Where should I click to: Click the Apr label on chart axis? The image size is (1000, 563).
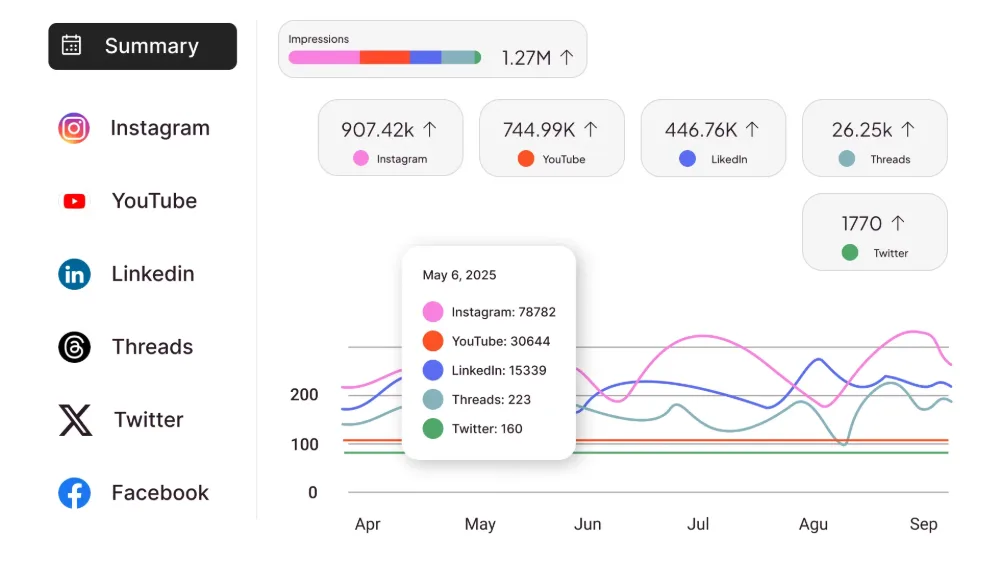(367, 524)
